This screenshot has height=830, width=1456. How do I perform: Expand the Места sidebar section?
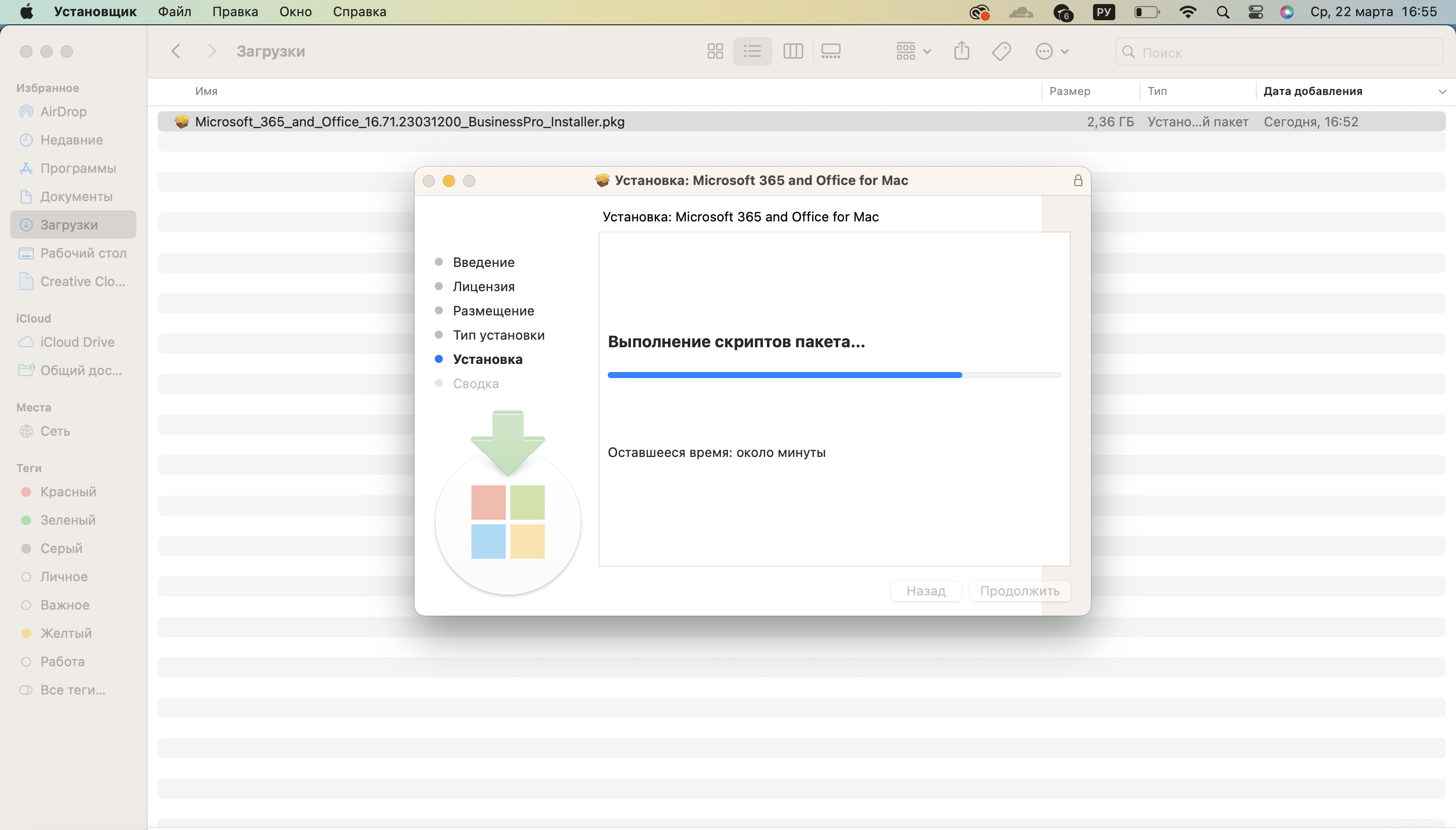click(34, 407)
